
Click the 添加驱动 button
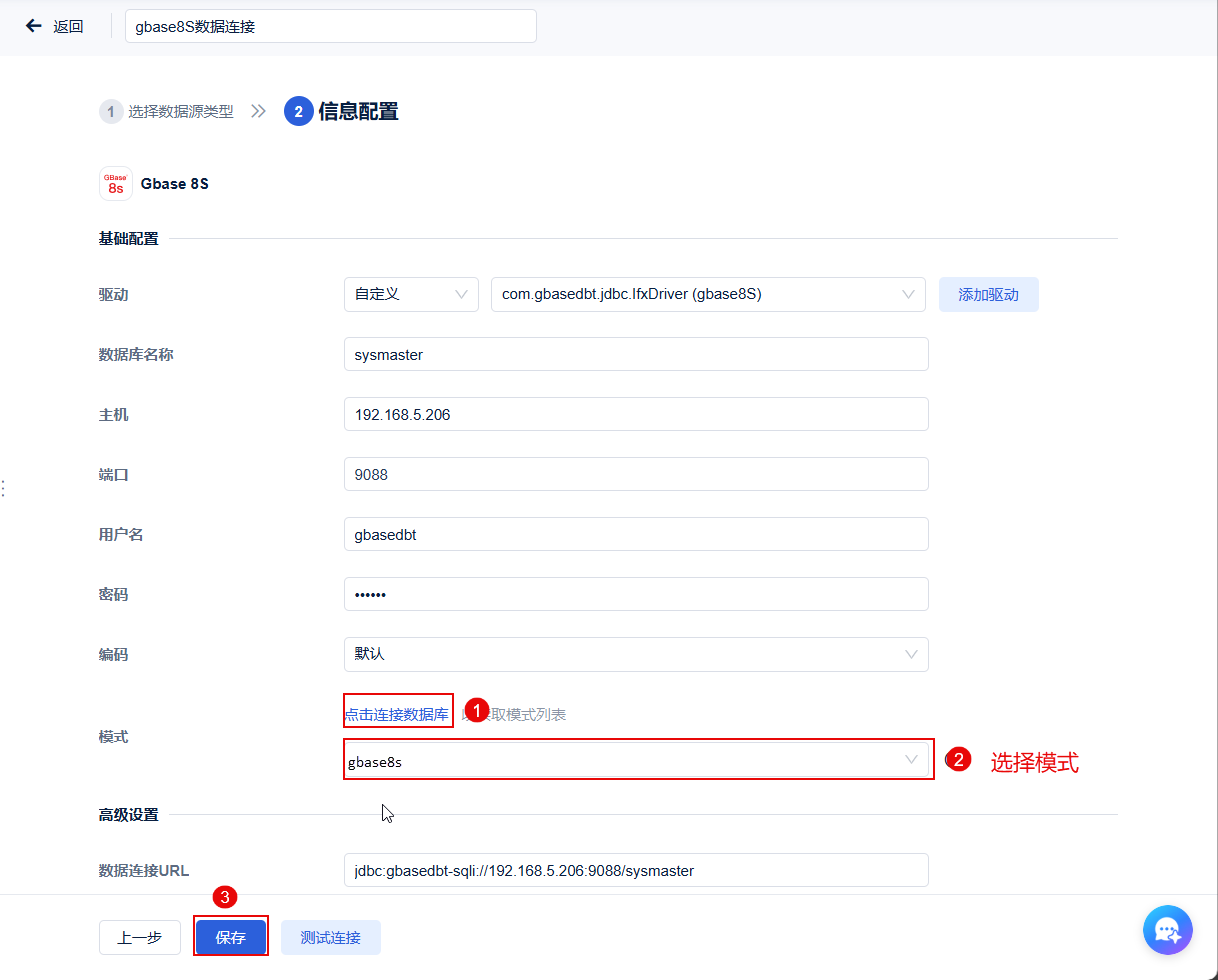click(x=988, y=294)
